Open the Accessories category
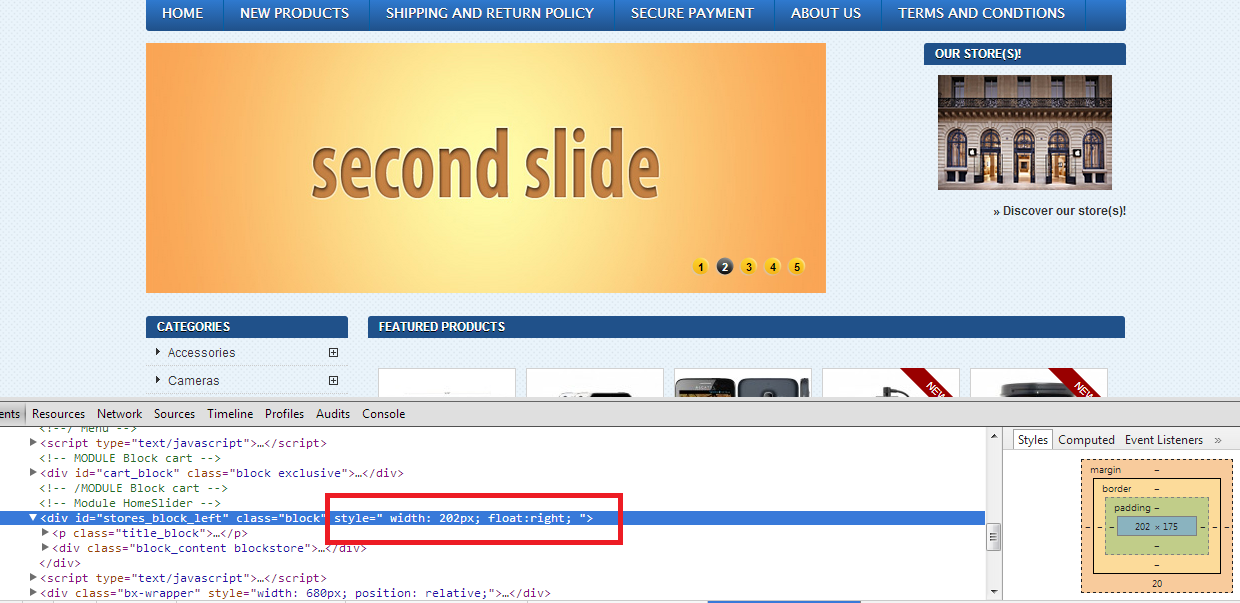The image size is (1240, 603). point(202,353)
